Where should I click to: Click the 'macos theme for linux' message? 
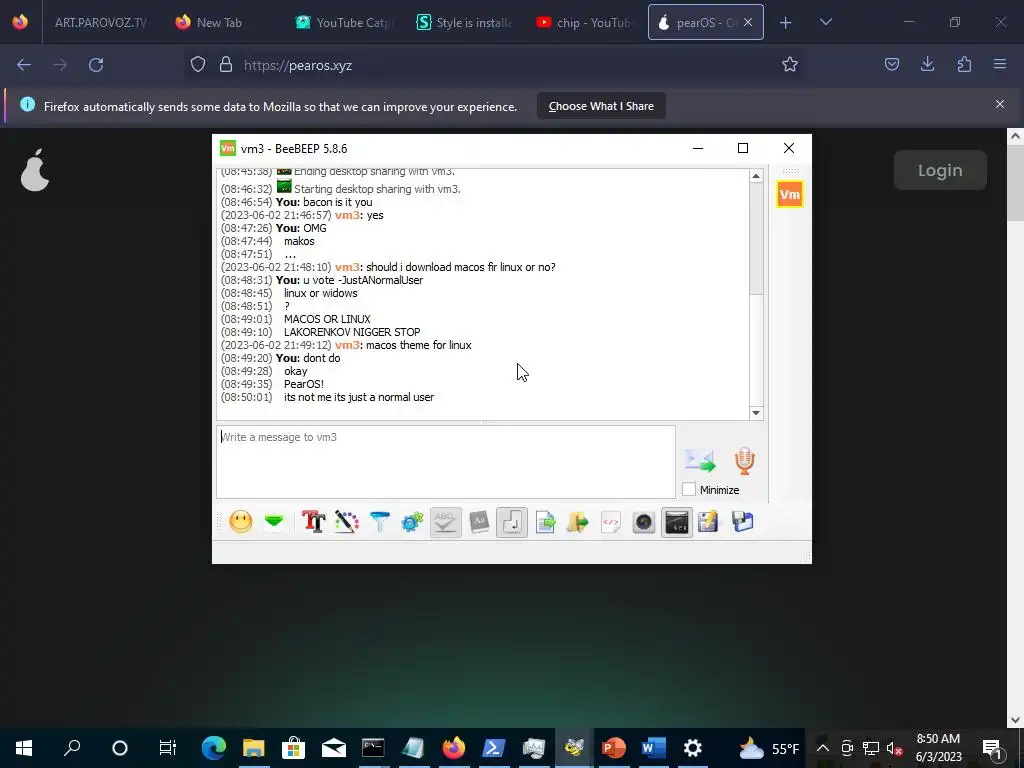coord(419,345)
